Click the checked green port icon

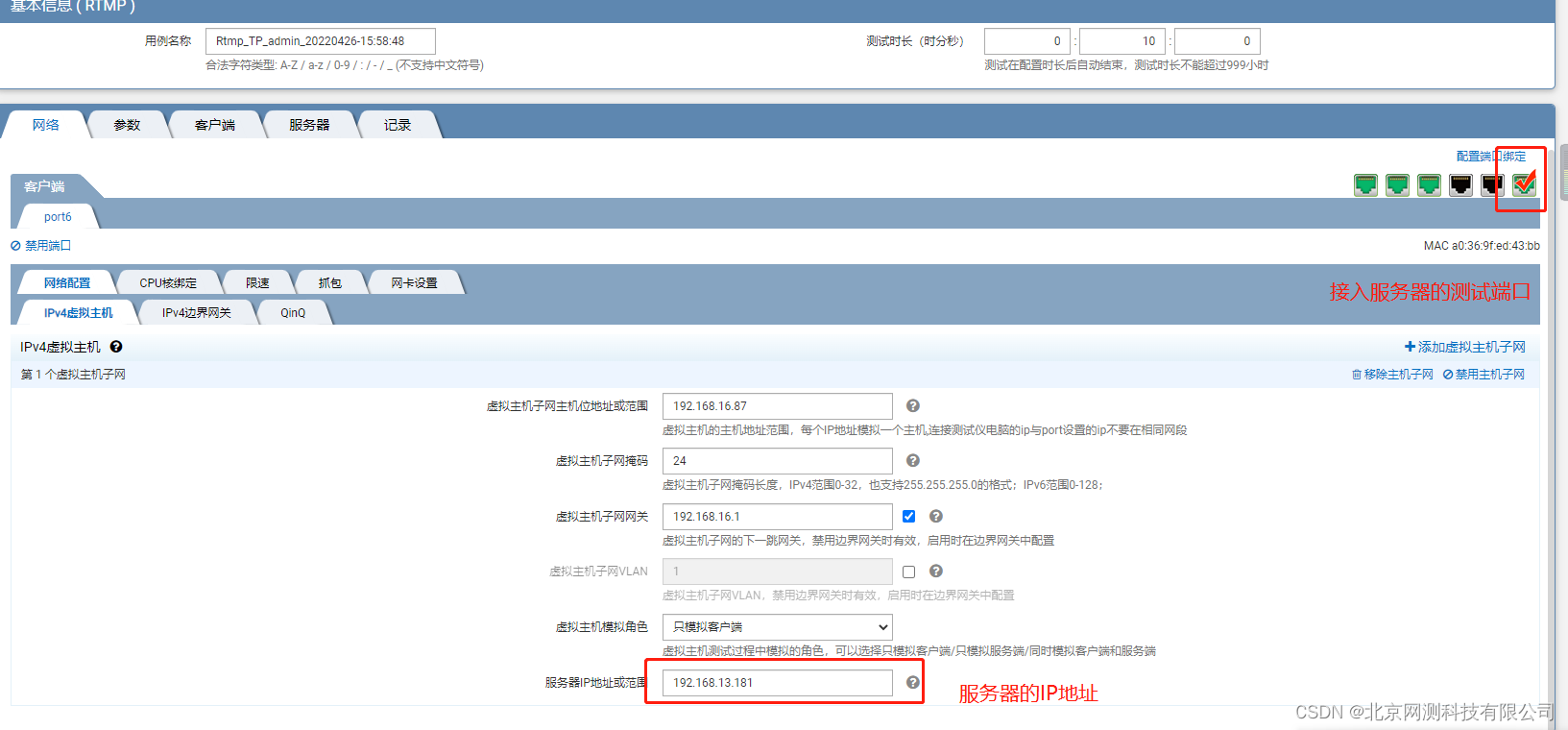click(x=1524, y=184)
